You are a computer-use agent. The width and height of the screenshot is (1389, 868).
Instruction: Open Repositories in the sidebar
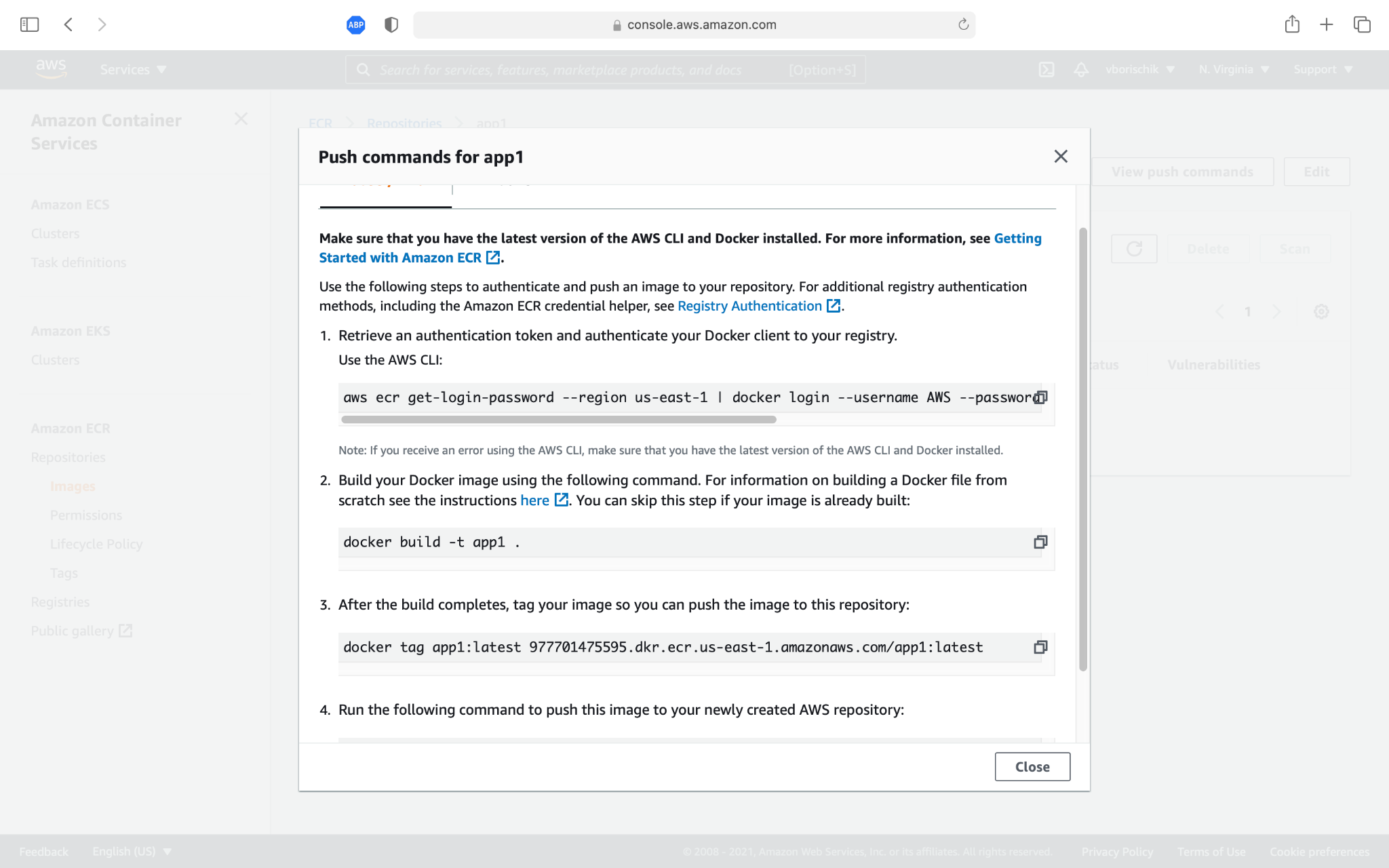pos(68,458)
